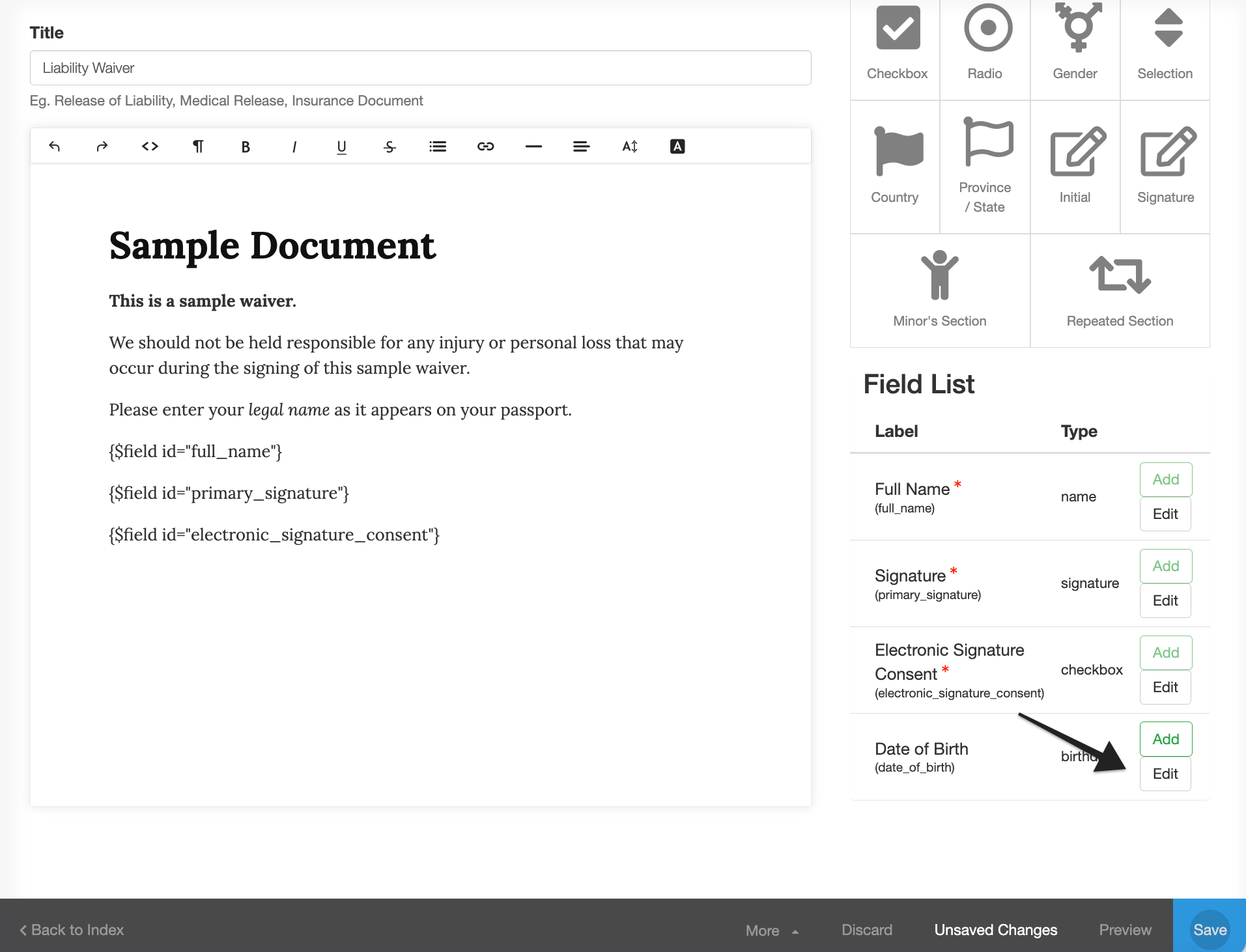1246x952 pixels.
Task: Add a Signature field type
Action: 1165,167
